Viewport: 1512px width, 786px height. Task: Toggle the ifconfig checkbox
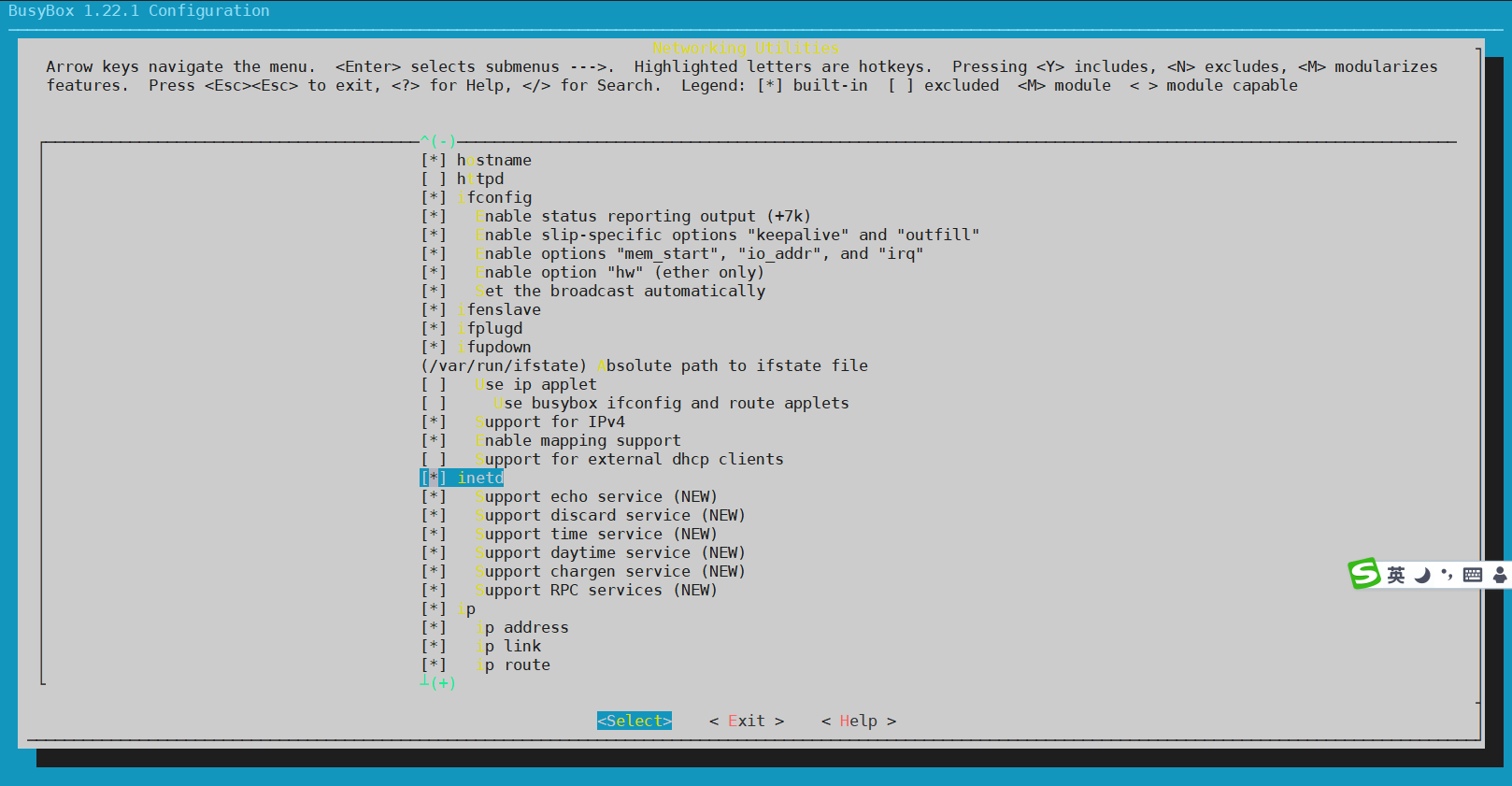pyautogui.click(x=434, y=198)
